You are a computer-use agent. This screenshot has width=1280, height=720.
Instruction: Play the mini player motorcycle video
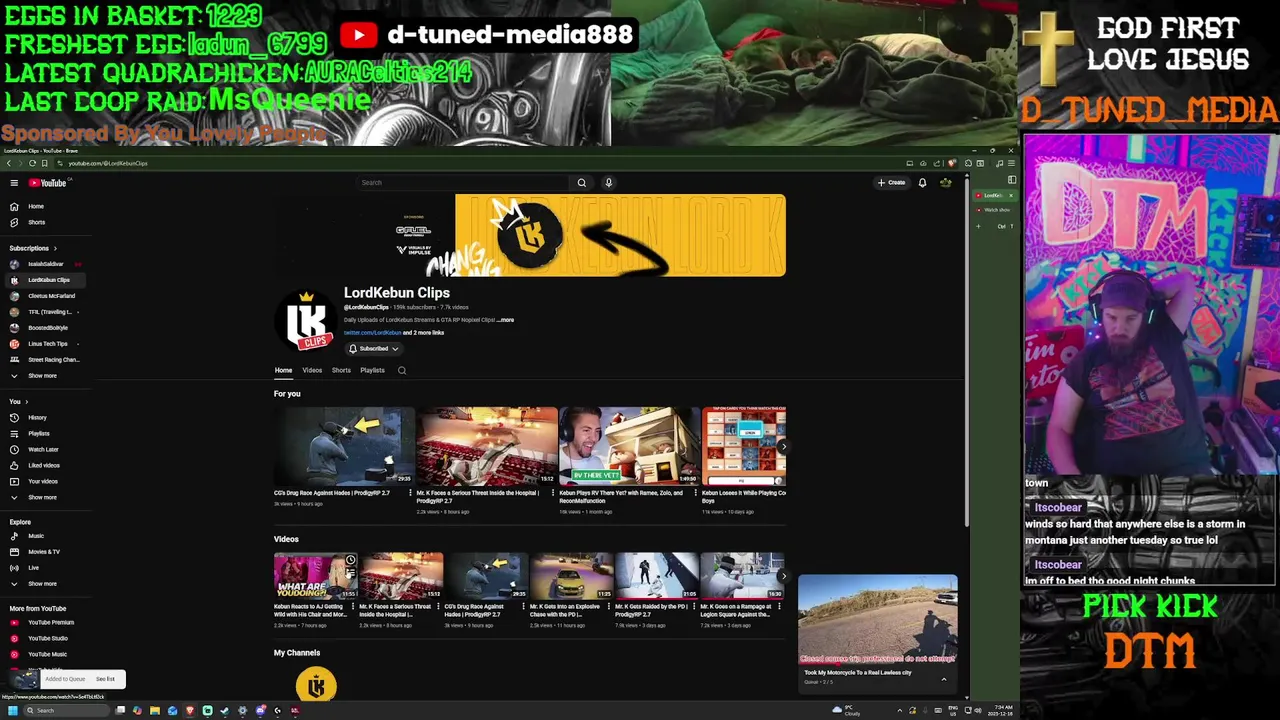pyautogui.click(x=877, y=619)
